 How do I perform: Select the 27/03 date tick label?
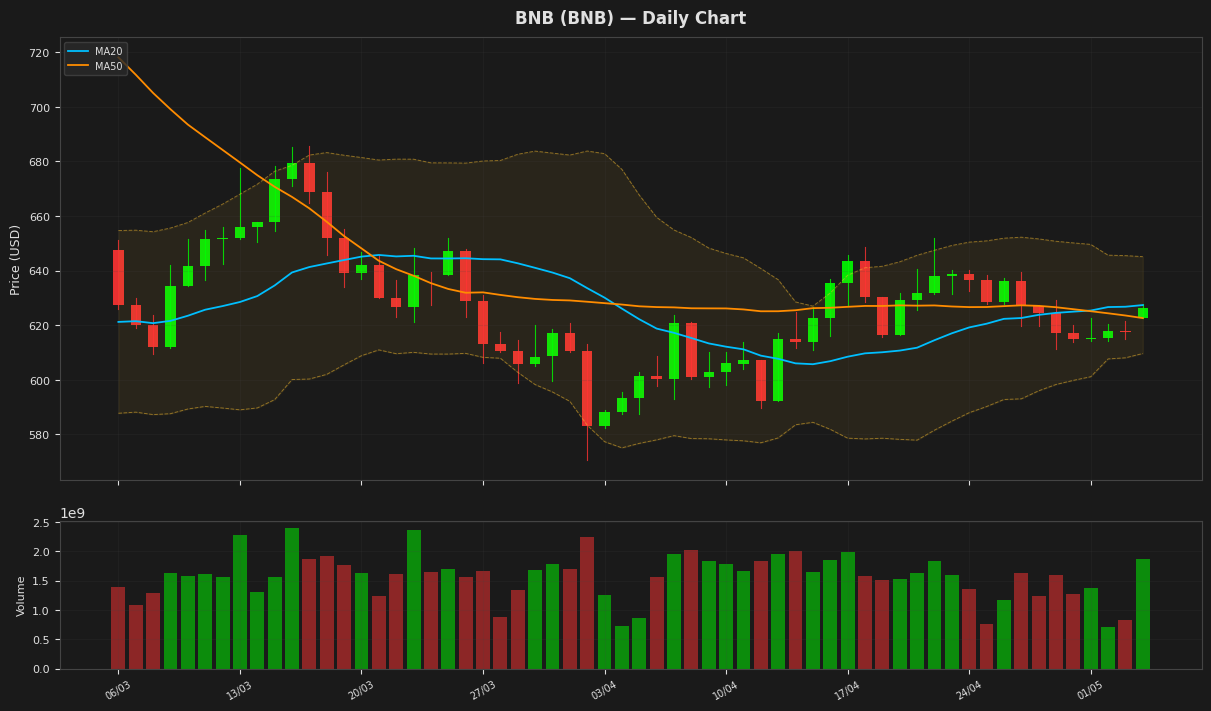coord(483,690)
